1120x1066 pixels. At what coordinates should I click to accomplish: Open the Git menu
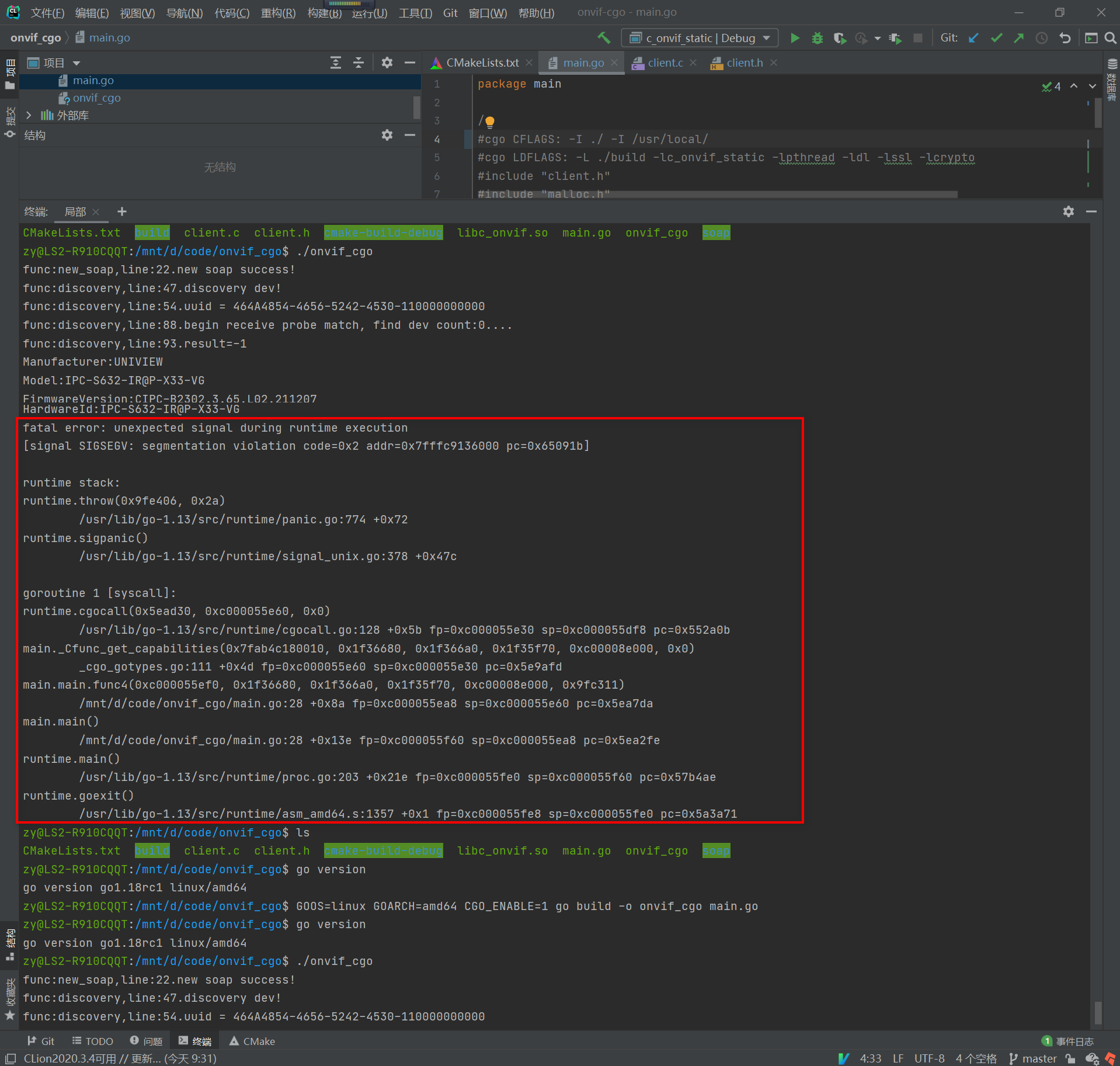(x=450, y=13)
